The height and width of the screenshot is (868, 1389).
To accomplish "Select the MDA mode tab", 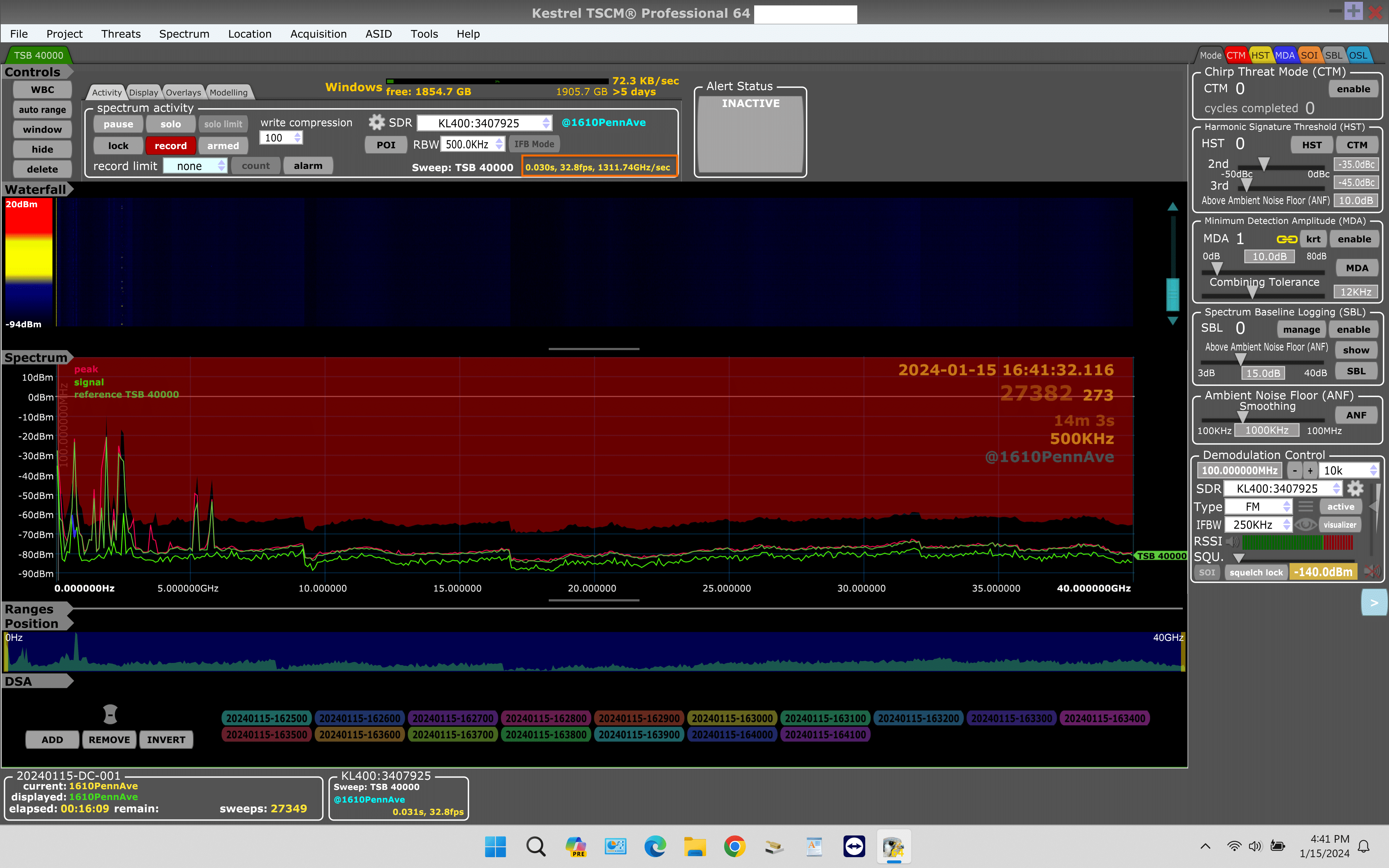I will click(x=1284, y=55).
